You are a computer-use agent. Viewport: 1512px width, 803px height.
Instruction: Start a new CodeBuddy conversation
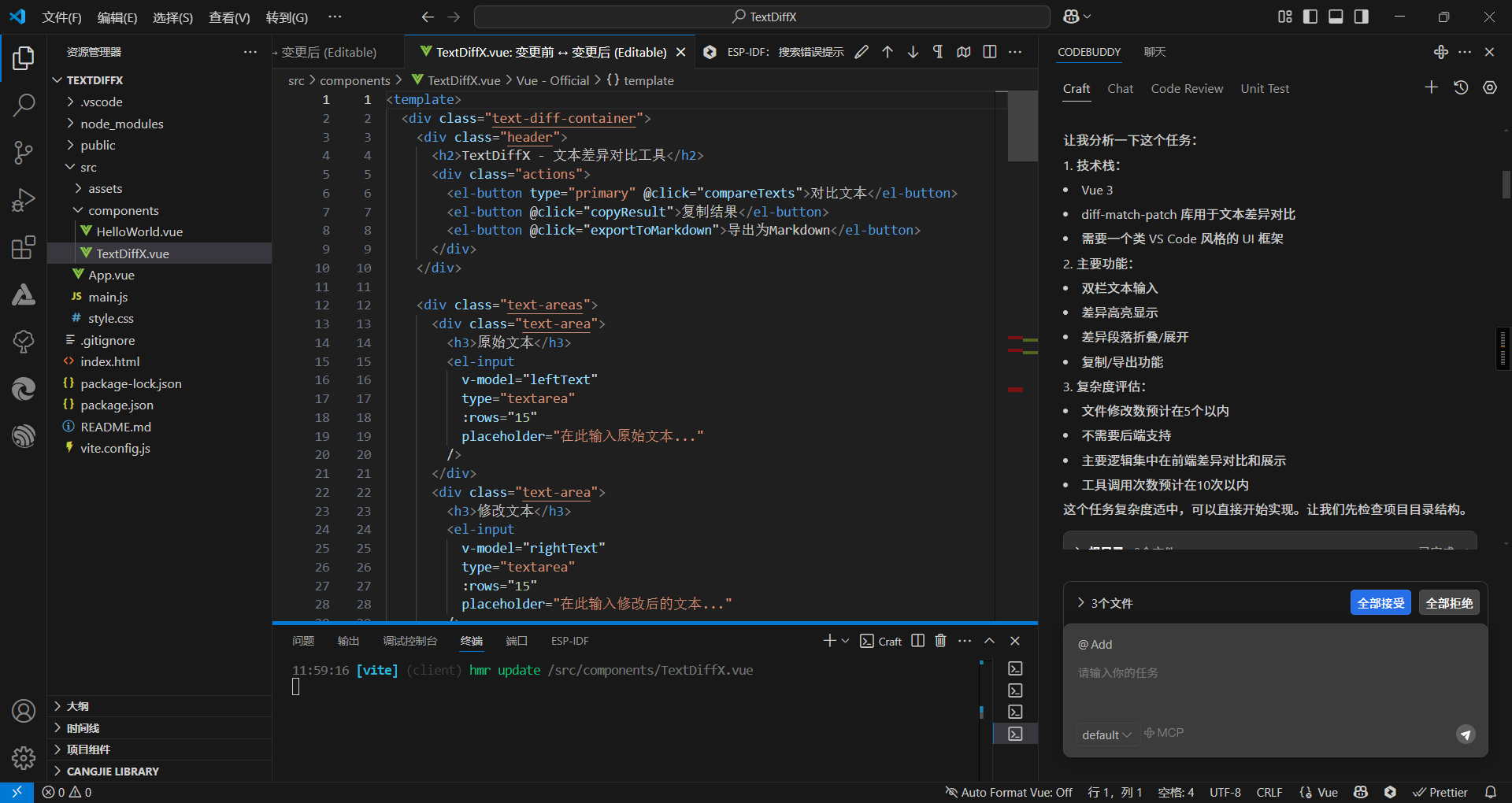1432,87
